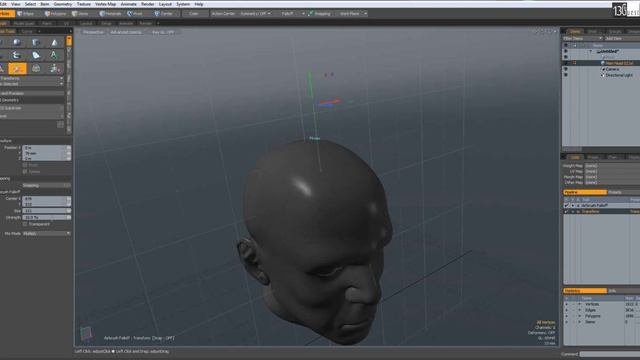Image resolution: width=640 pixels, height=360 pixels.
Task: Open the View menu
Action: point(16,4)
